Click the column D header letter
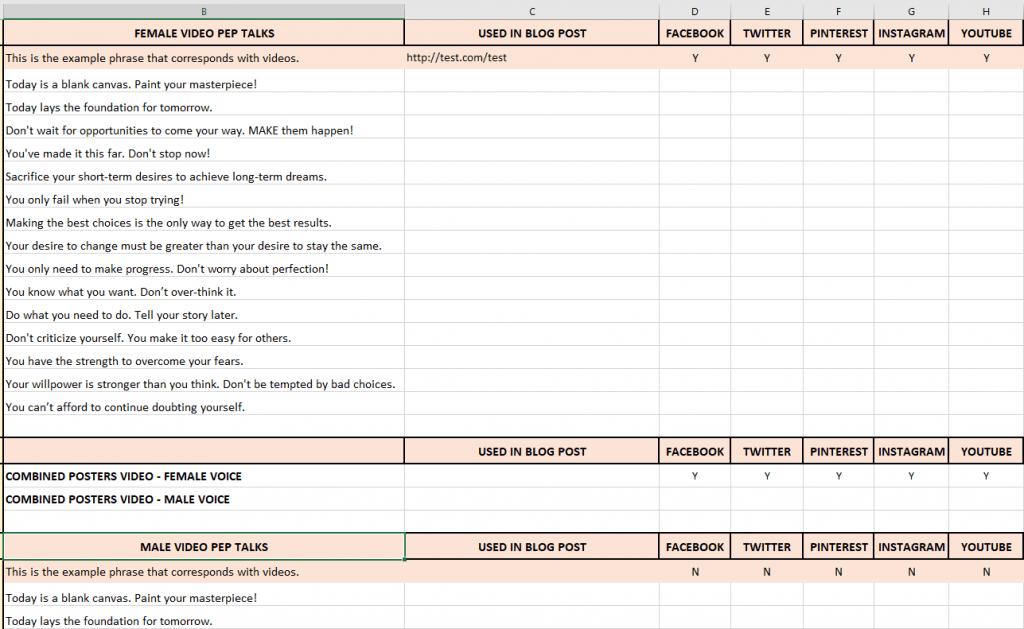The image size is (1024, 629). click(695, 11)
